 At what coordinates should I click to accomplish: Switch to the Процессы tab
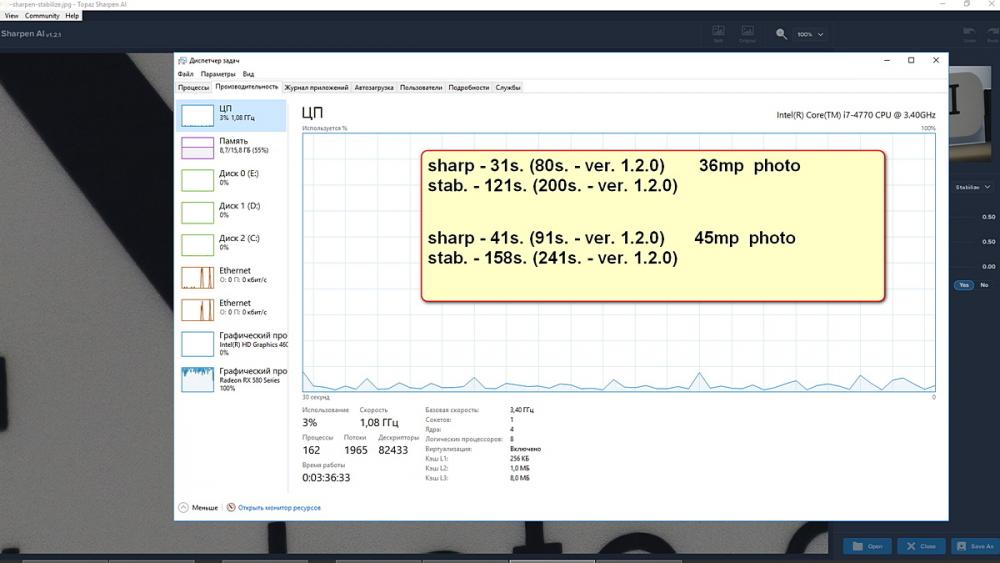pos(193,87)
